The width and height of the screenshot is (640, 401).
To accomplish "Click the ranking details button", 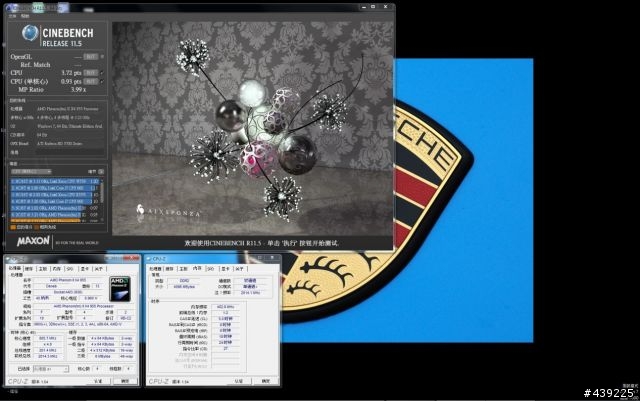I will pyautogui.click(x=101, y=172).
